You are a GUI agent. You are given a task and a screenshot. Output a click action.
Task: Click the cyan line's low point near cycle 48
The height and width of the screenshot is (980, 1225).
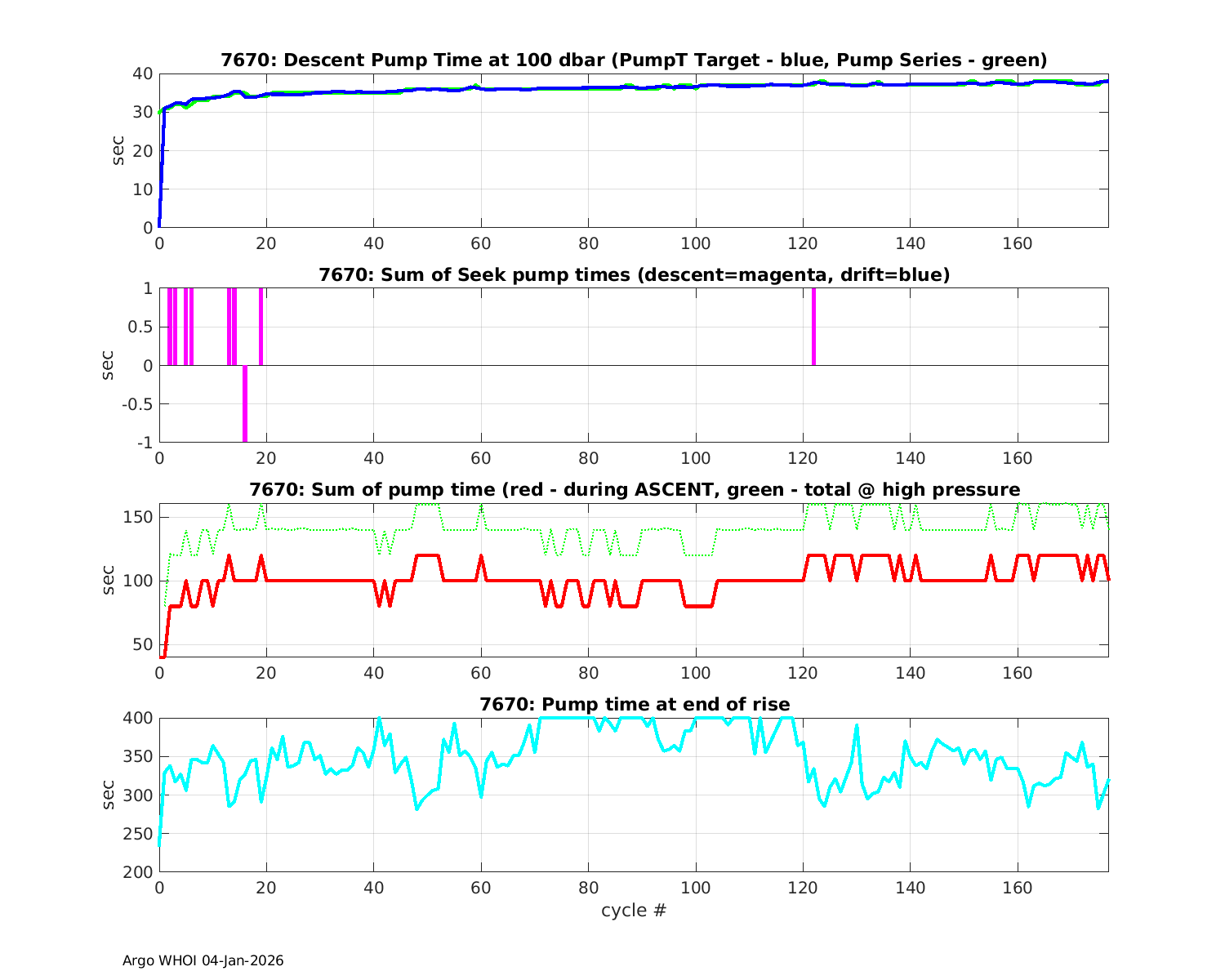[416, 808]
